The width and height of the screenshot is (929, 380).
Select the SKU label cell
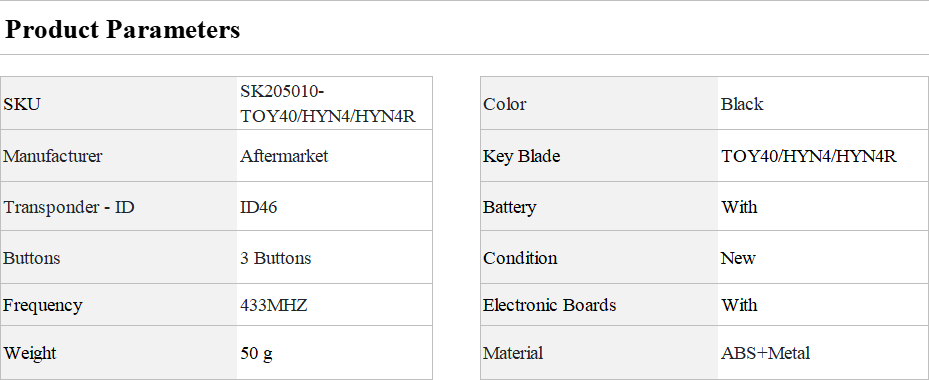pyautogui.click(x=118, y=104)
